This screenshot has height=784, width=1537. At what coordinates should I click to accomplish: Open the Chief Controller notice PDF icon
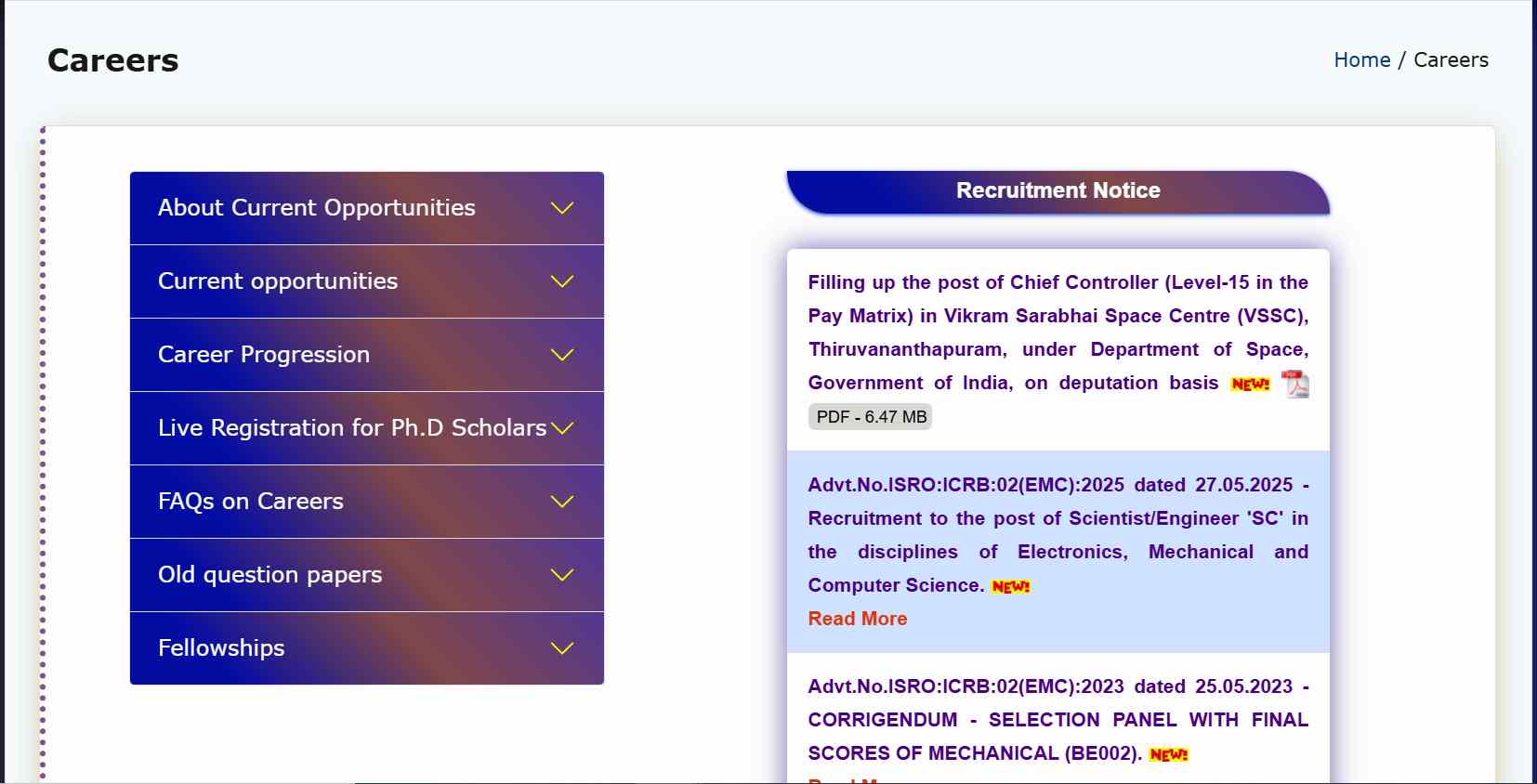coord(1294,384)
